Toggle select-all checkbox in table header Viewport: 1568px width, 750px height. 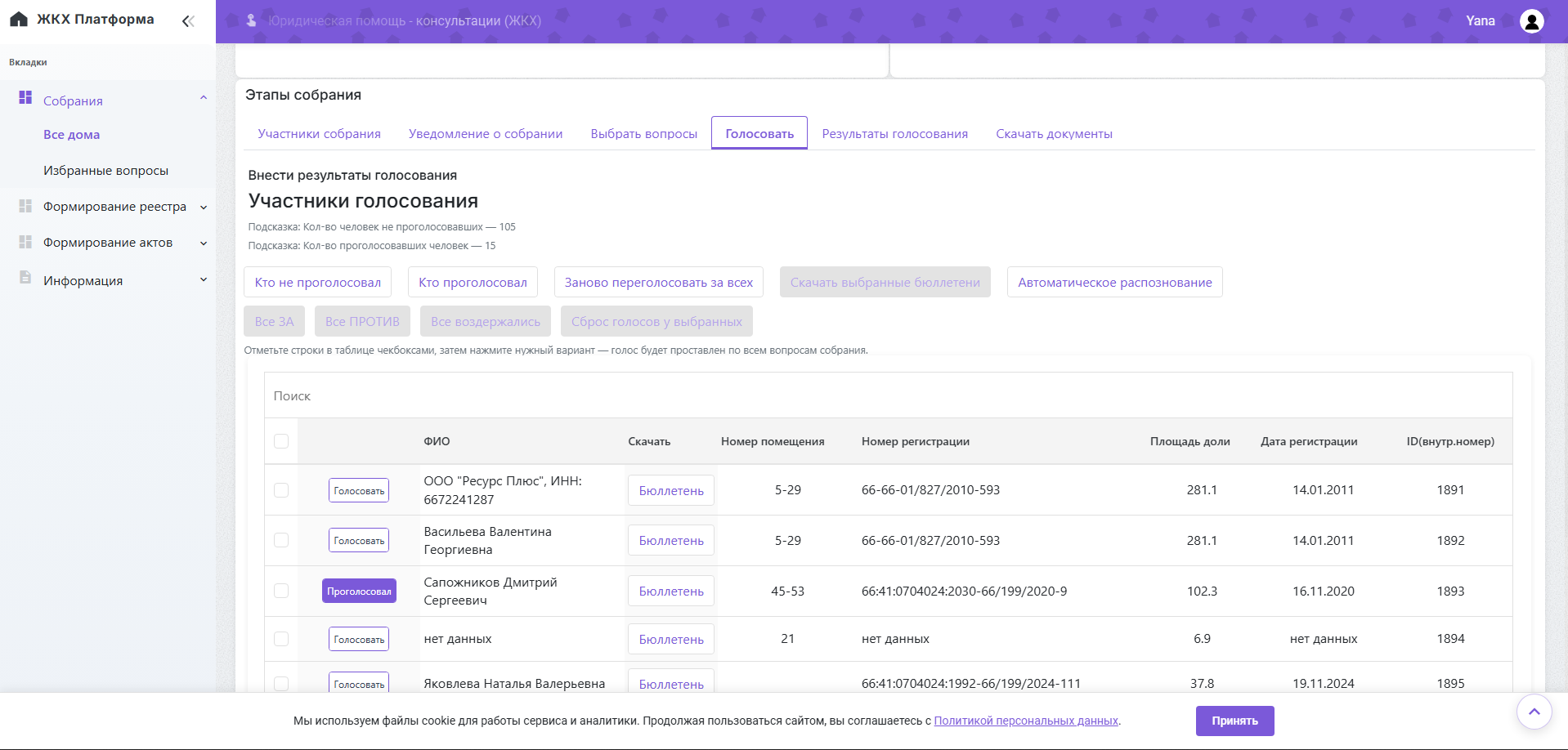click(281, 441)
